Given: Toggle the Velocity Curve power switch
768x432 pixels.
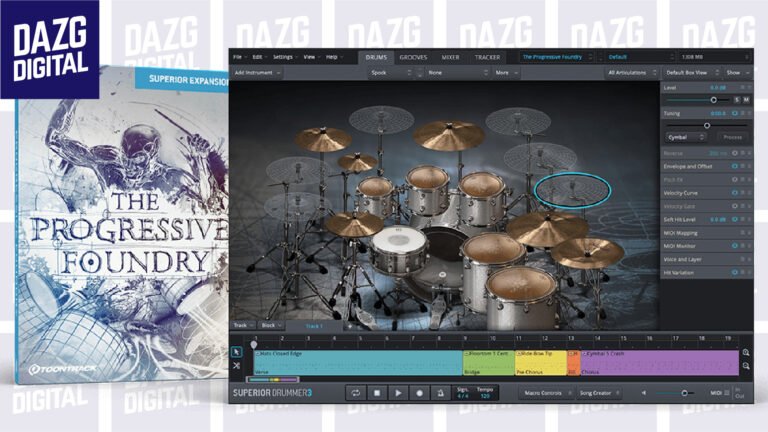Looking at the screenshot, I should coord(735,193).
